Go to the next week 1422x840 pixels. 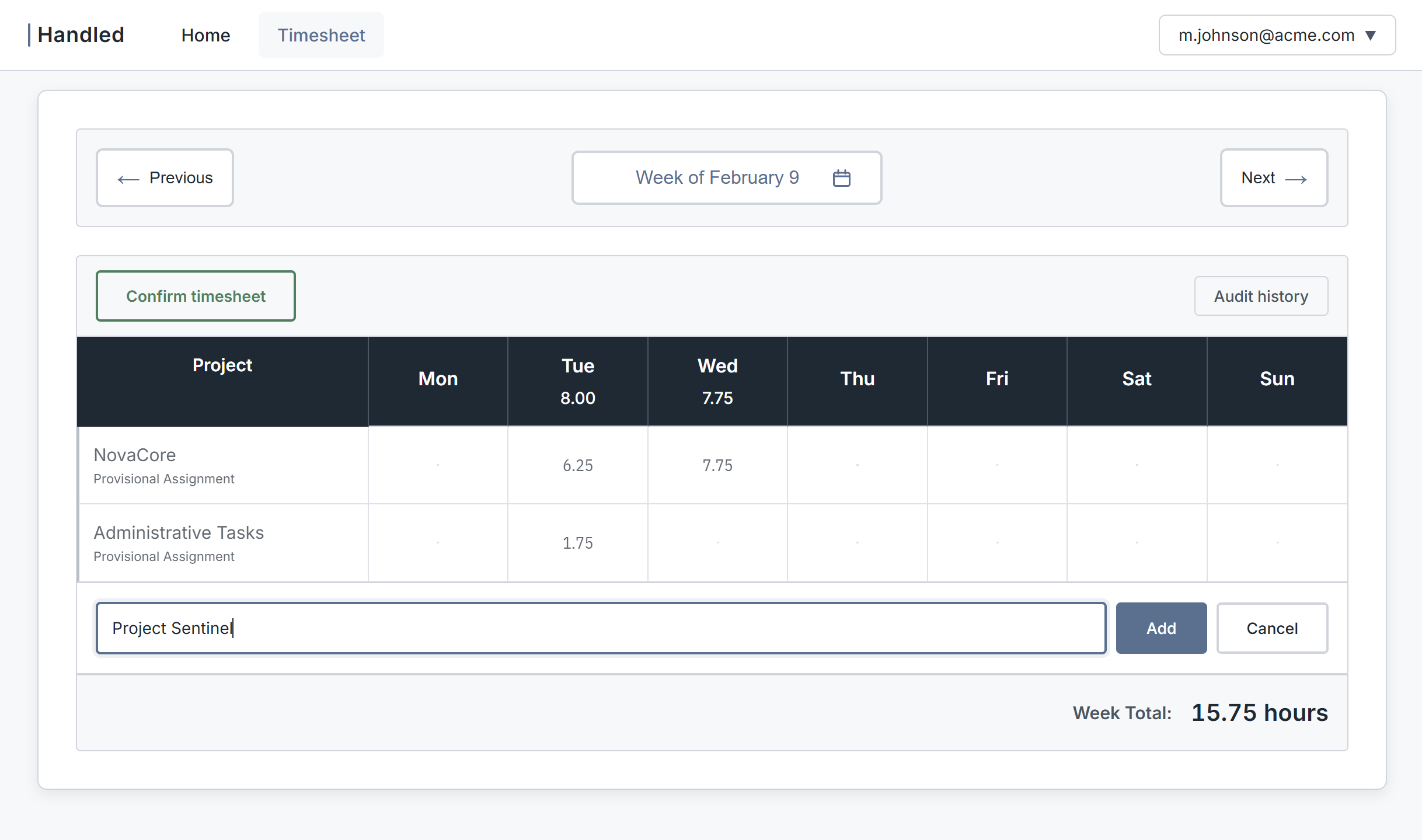[1274, 177]
